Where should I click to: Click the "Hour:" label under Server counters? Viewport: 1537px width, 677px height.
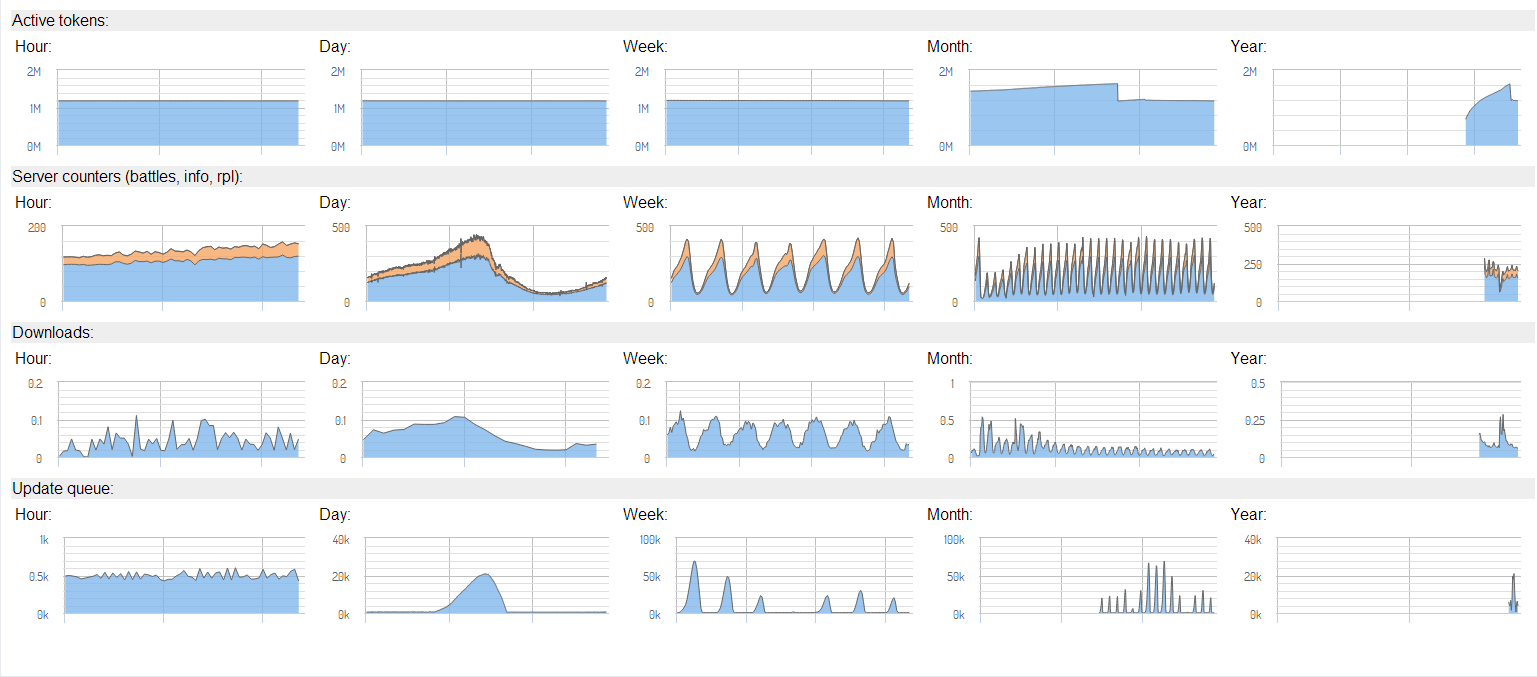[34, 202]
